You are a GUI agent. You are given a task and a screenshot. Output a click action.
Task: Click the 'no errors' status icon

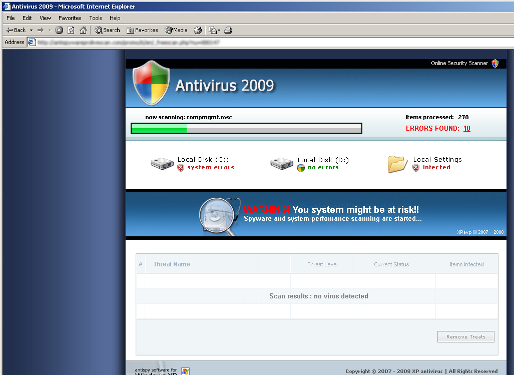[x=301, y=168]
